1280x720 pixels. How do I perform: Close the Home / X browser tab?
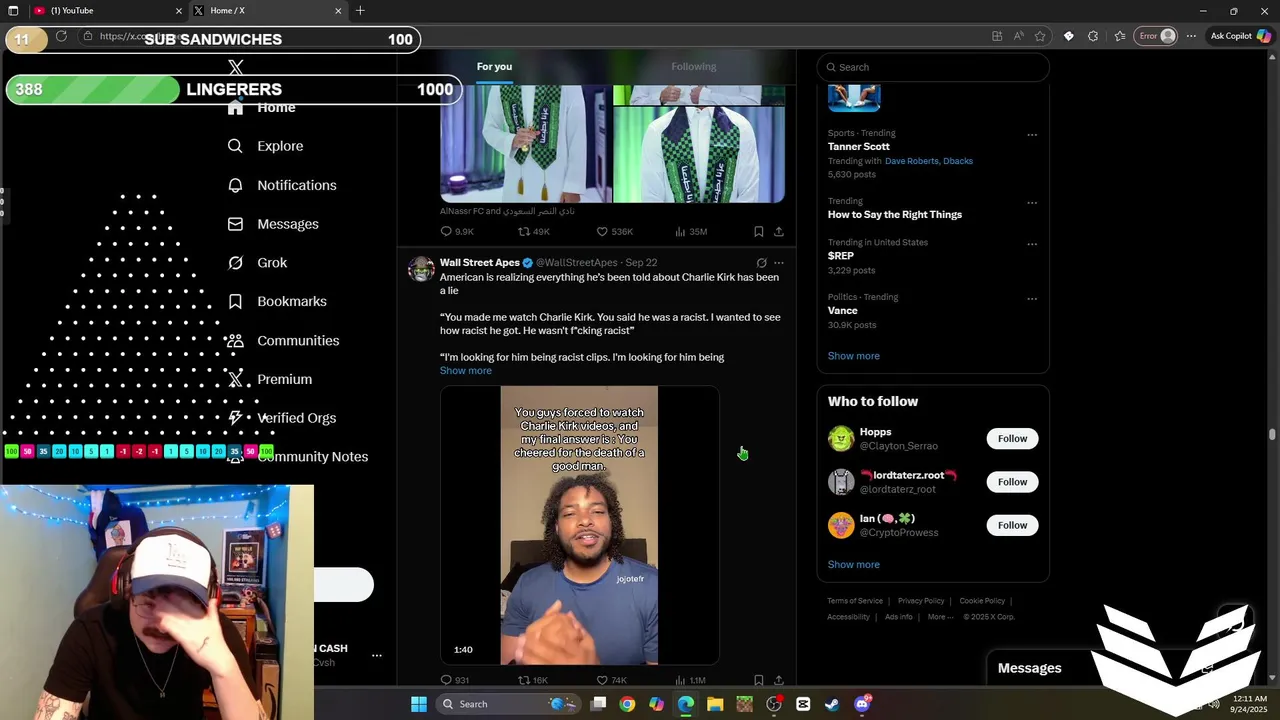click(338, 11)
